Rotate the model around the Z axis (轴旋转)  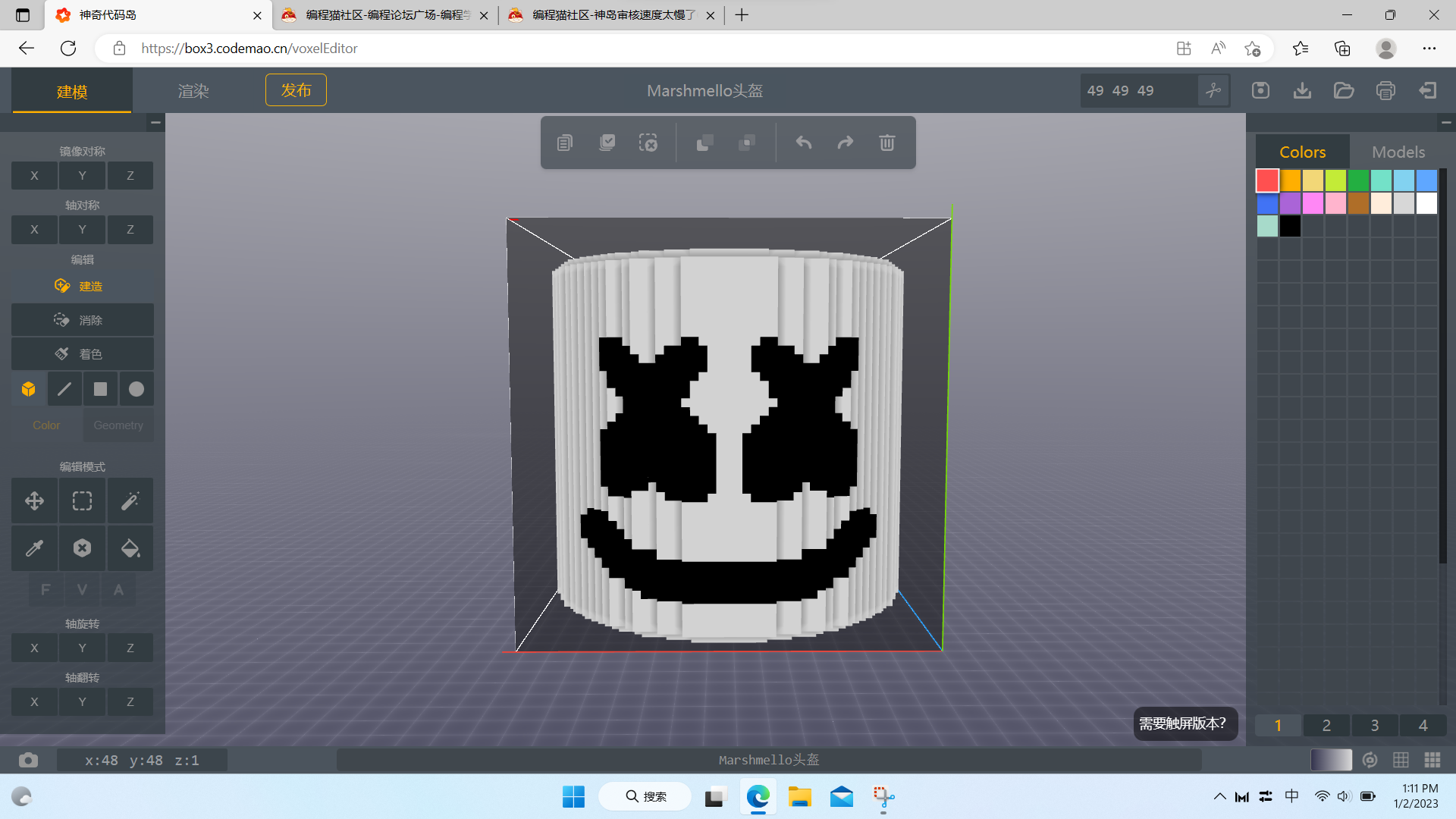[x=130, y=648]
